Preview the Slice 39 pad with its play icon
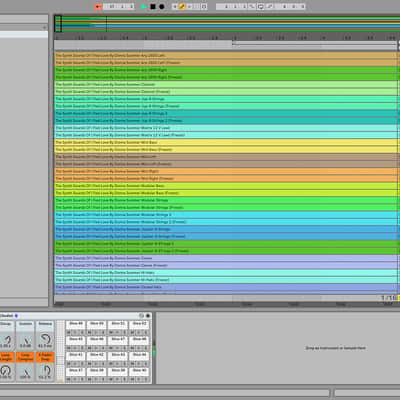400x400 pixels. coord(118,379)
